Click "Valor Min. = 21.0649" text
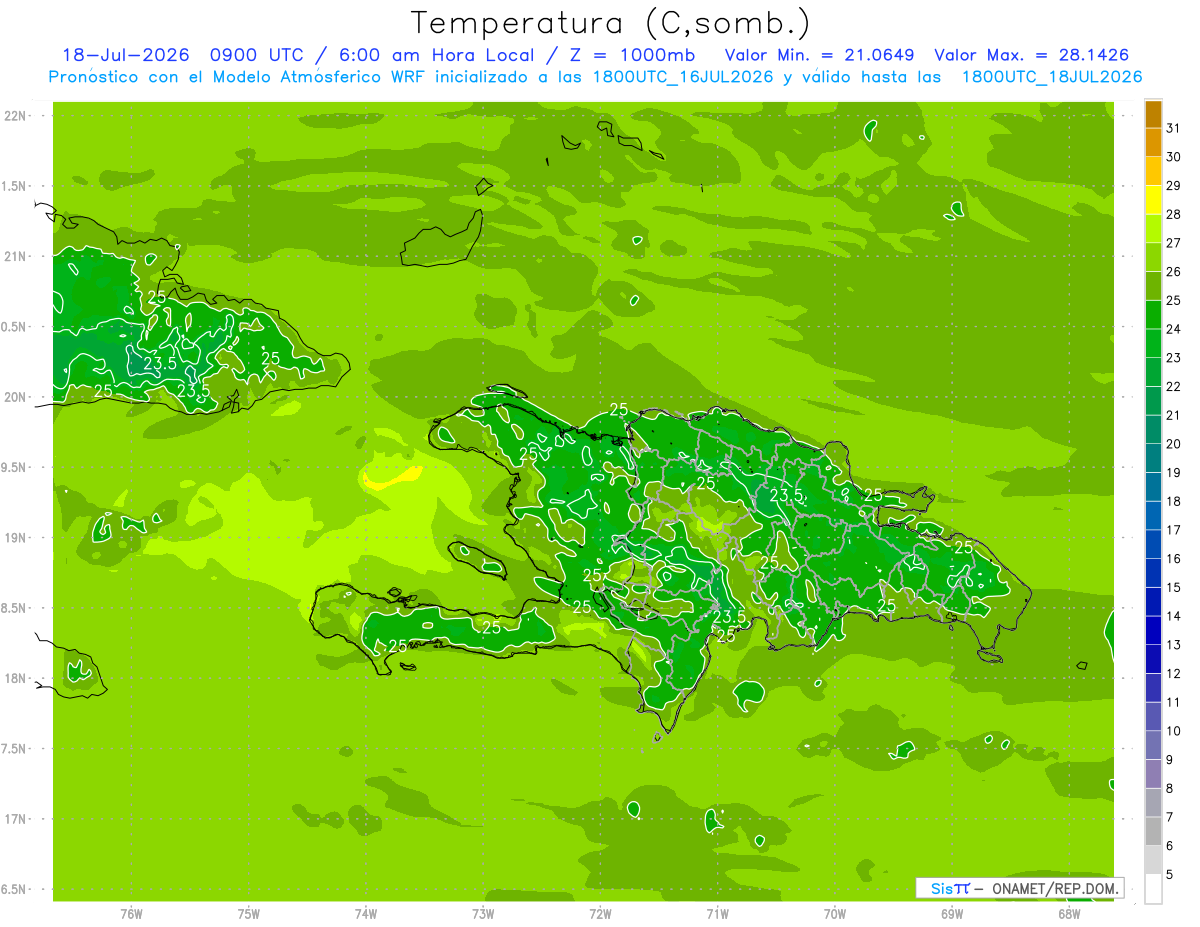Viewport: 1200px width, 927px height. coord(822,55)
